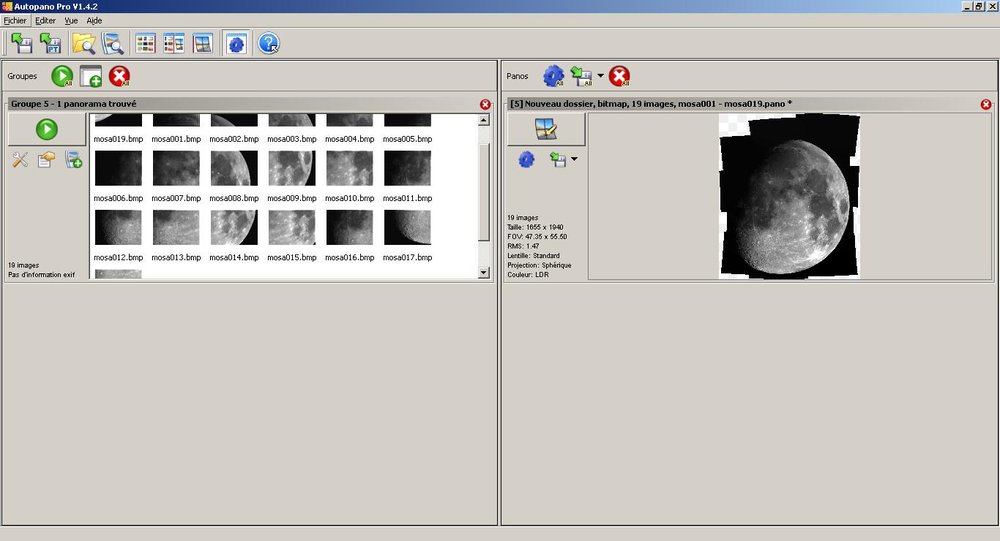Click the scrollbar up arrow in thumbnails list

(483, 120)
